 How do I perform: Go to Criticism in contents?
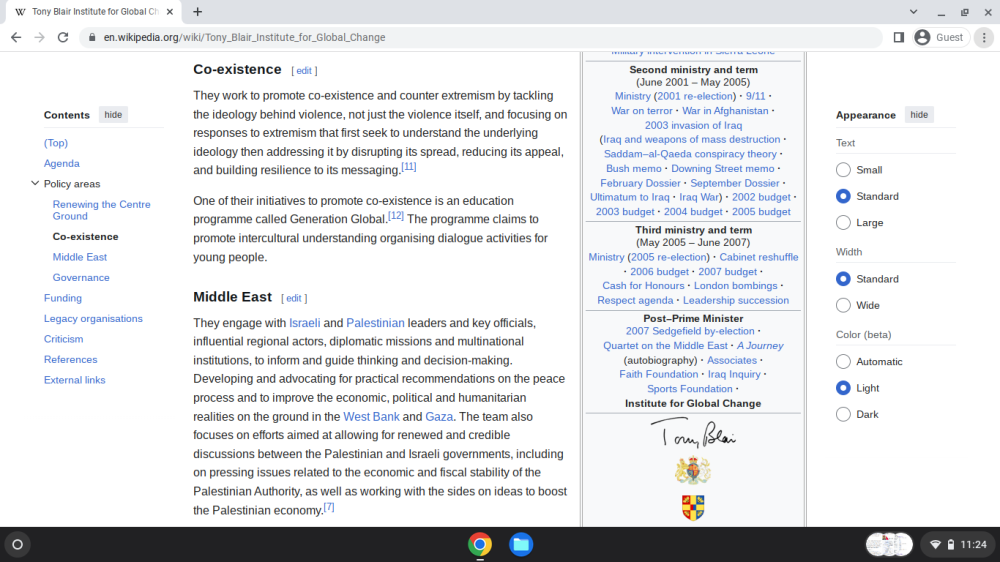pos(63,339)
